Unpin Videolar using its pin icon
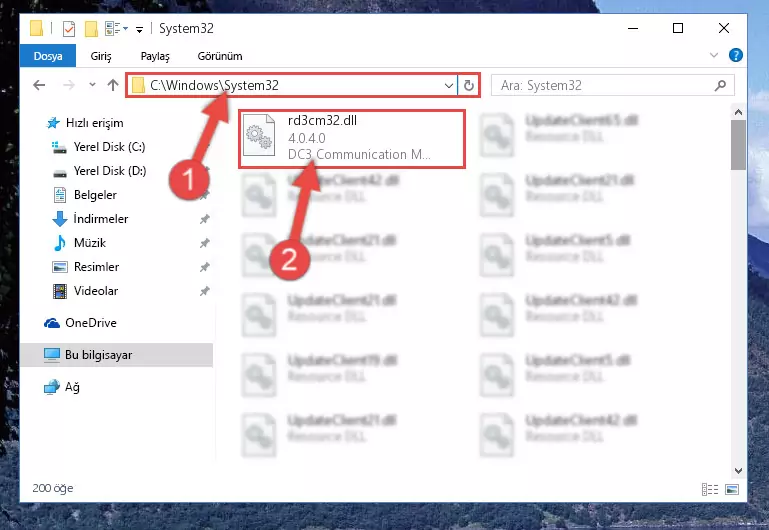Screen dimensions: 769x530 [x=205, y=291]
